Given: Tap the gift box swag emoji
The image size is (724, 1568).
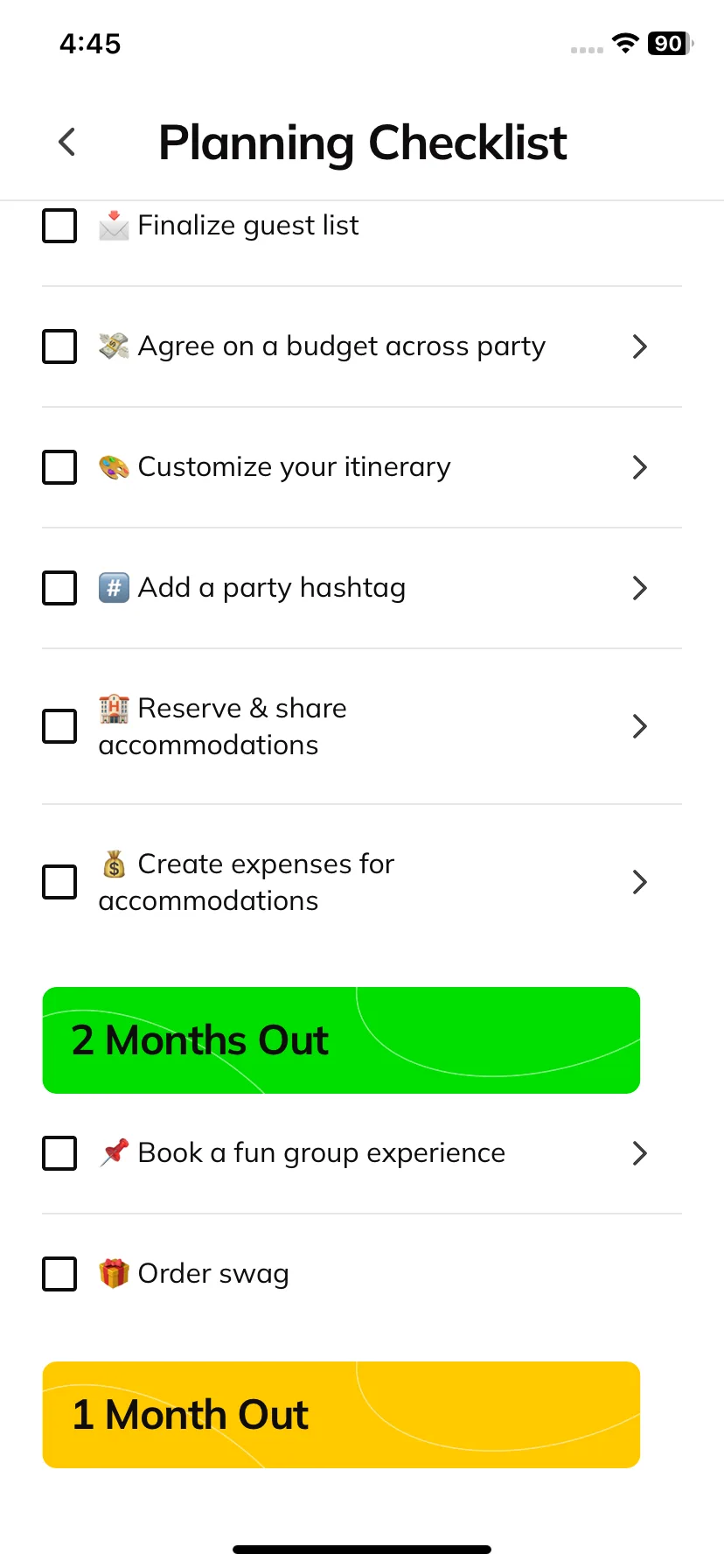Looking at the screenshot, I should point(114,1273).
